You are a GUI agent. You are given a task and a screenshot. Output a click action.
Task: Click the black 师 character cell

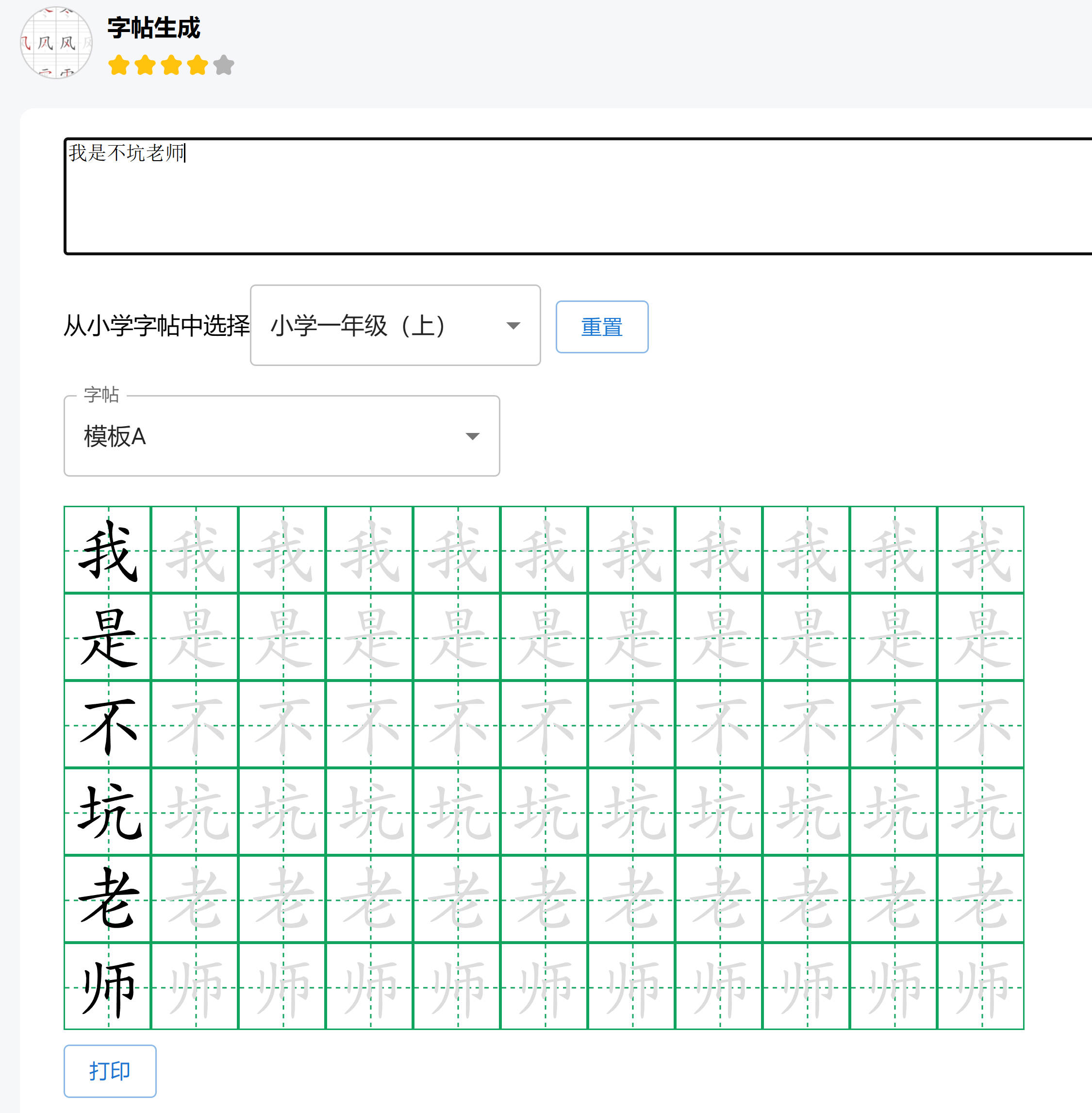(108, 987)
